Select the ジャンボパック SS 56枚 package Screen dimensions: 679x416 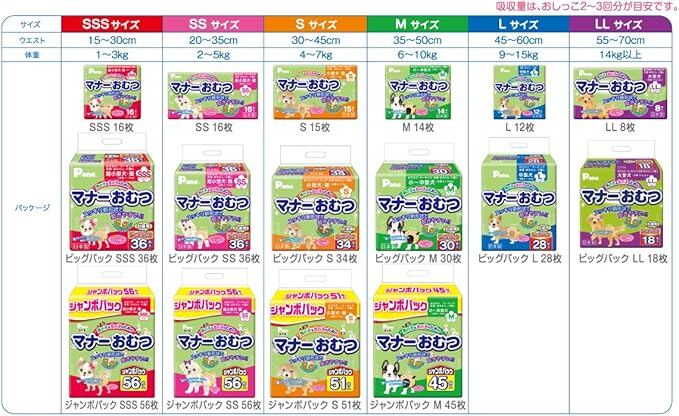coord(214,333)
